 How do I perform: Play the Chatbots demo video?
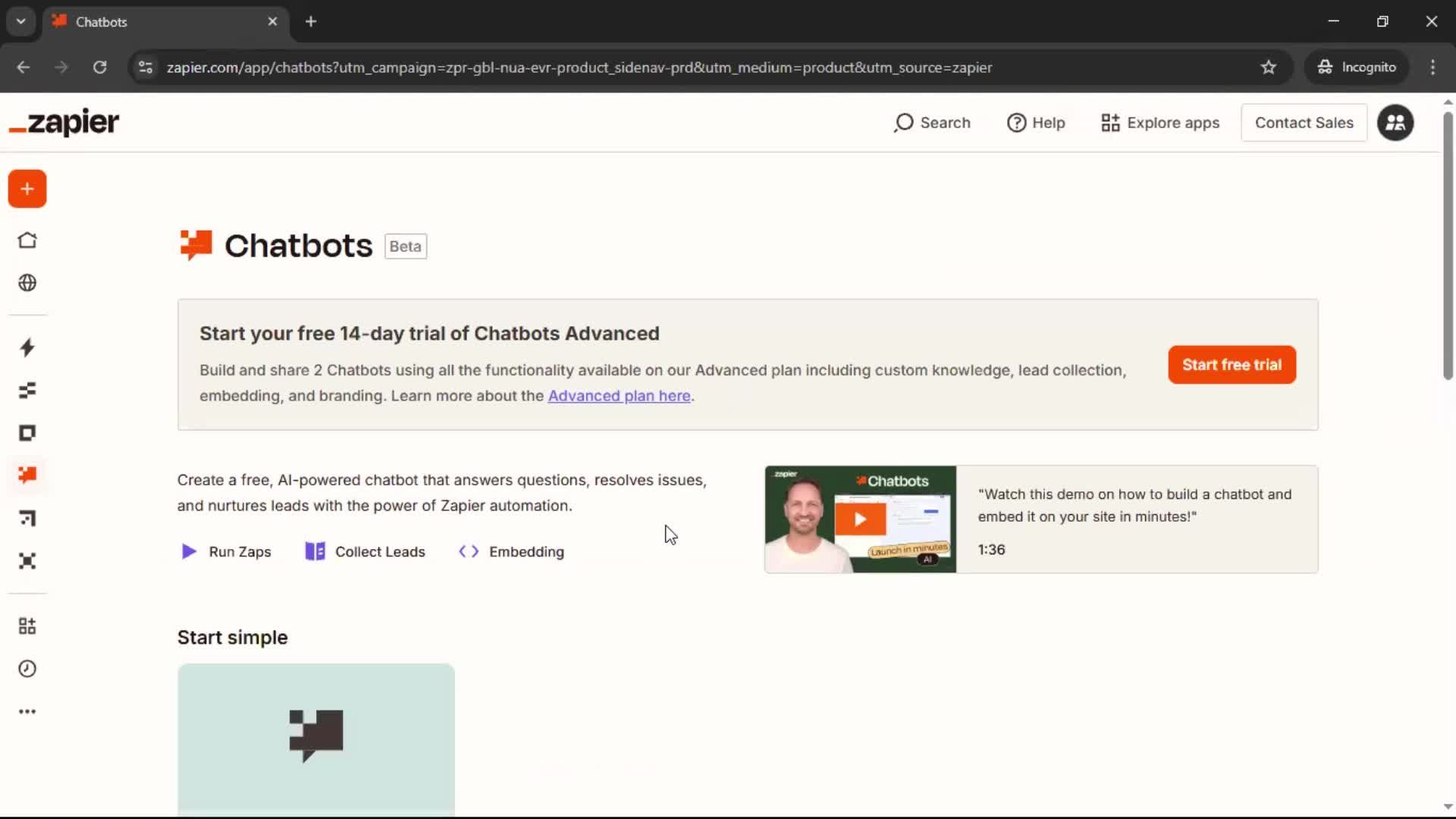(x=860, y=519)
